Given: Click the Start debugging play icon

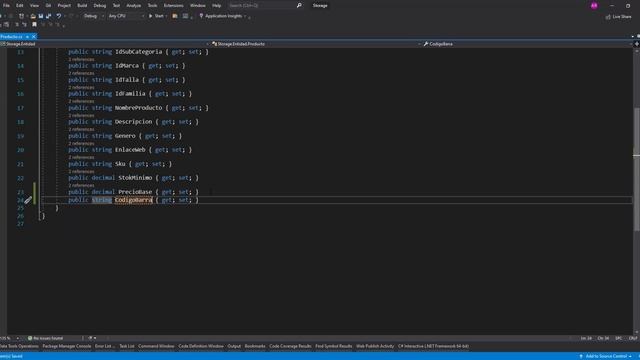Looking at the screenshot, I should click(x=151, y=16).
